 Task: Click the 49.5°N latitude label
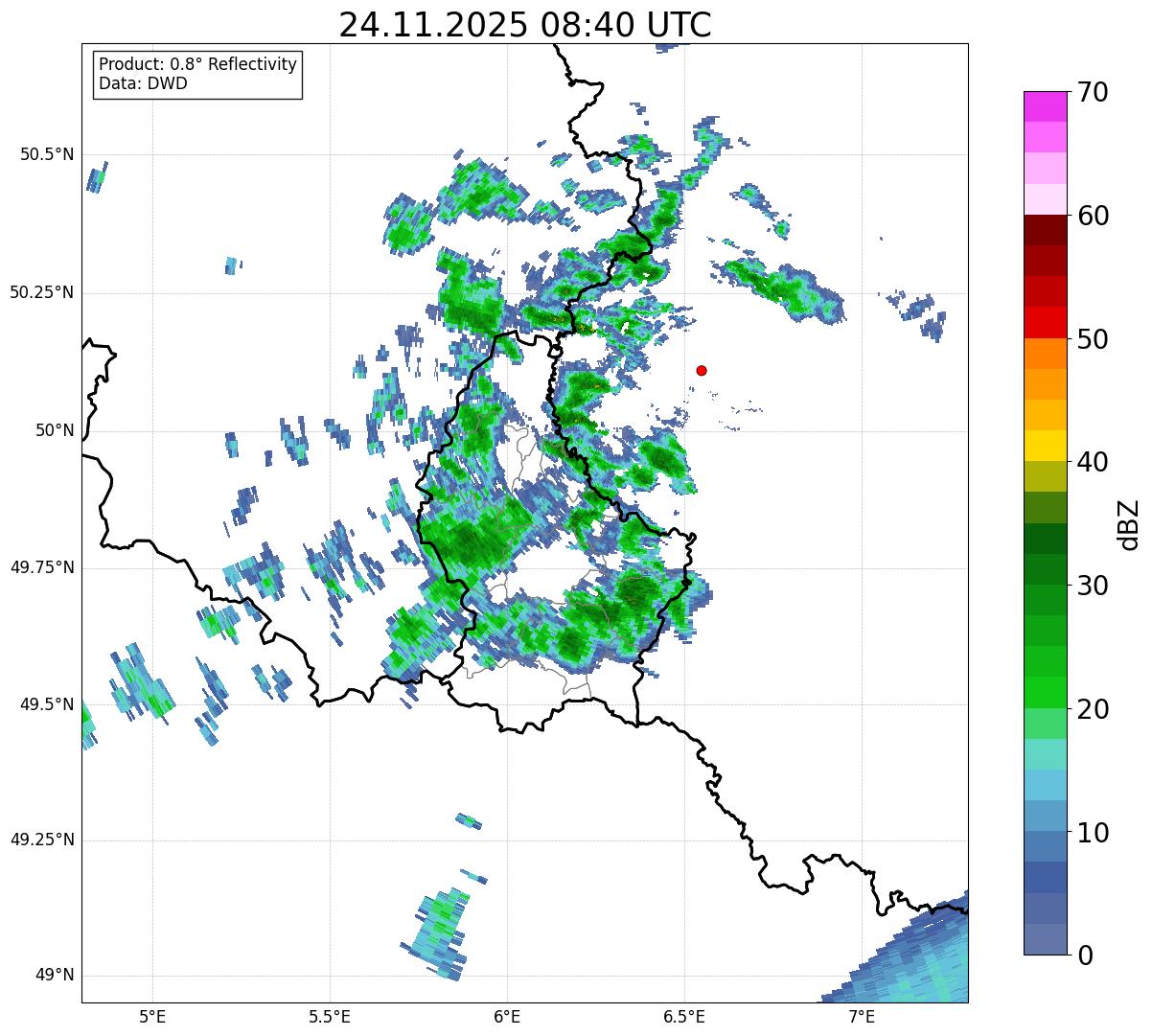pyautogui.click(x=47, y=704)
